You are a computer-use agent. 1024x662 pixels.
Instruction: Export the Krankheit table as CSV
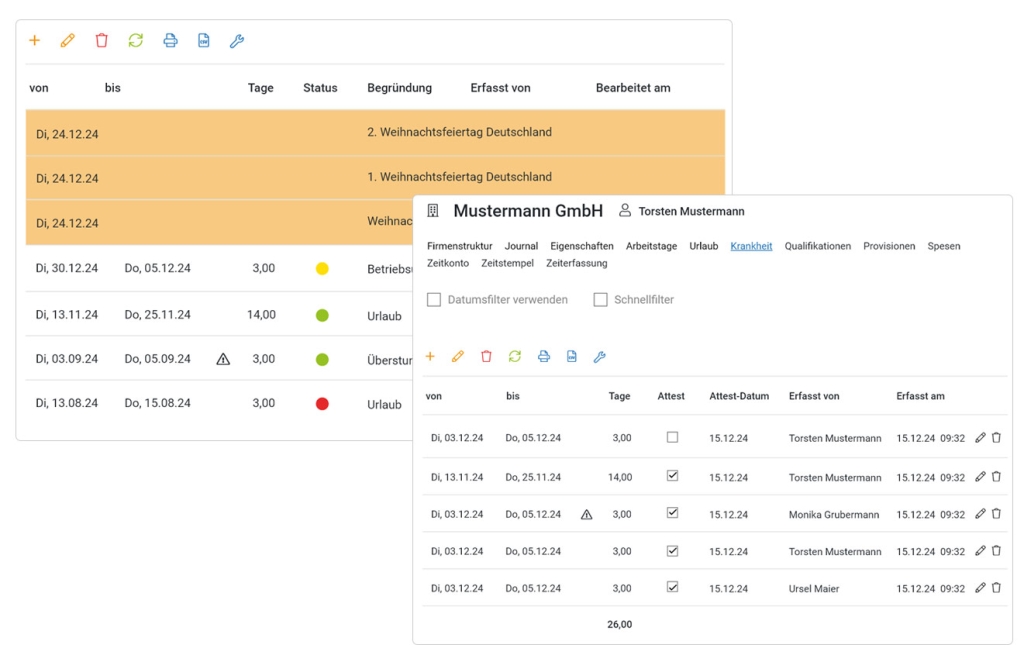(x=572, y=356)
